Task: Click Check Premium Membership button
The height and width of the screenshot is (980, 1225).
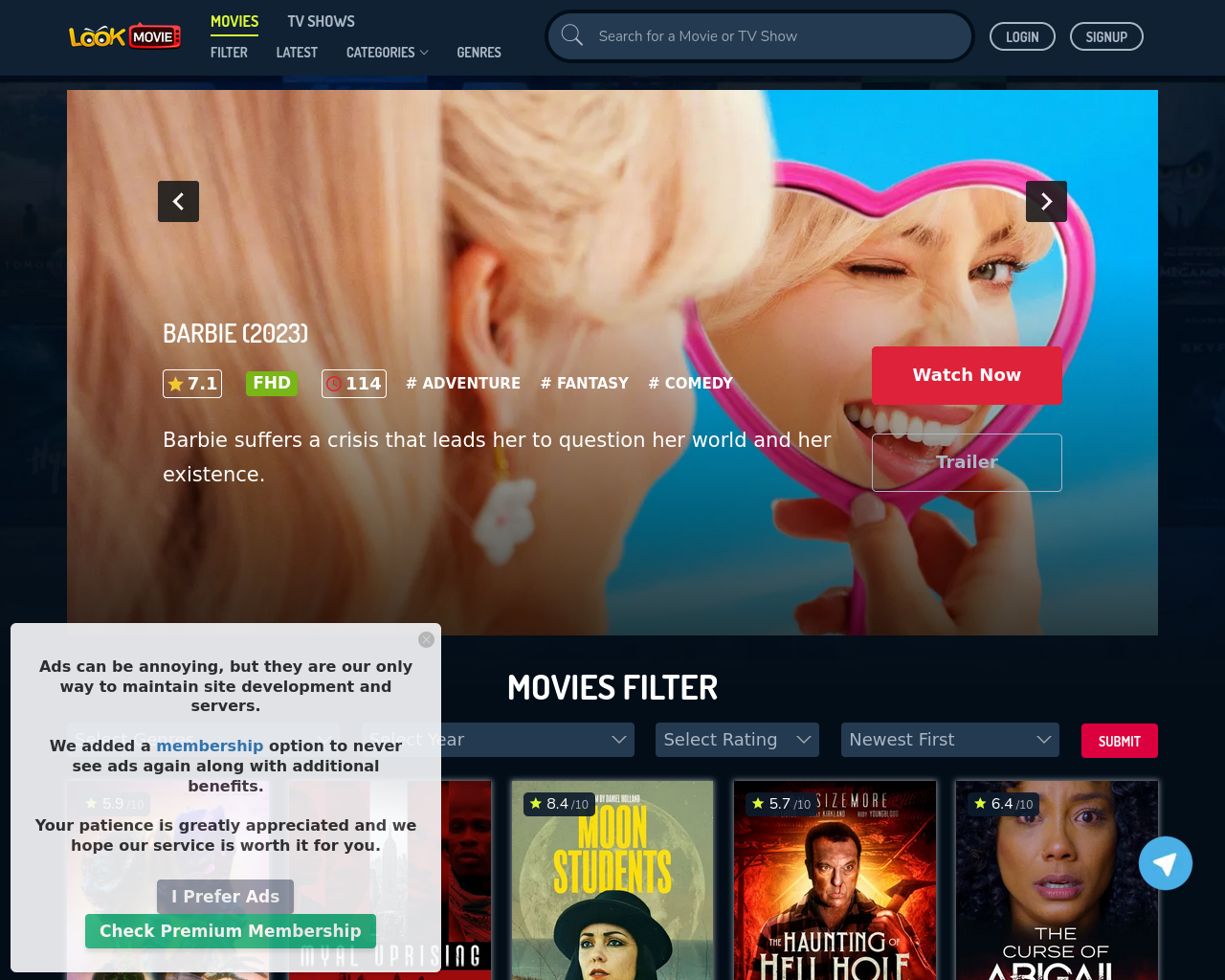Action: (231, 931)
